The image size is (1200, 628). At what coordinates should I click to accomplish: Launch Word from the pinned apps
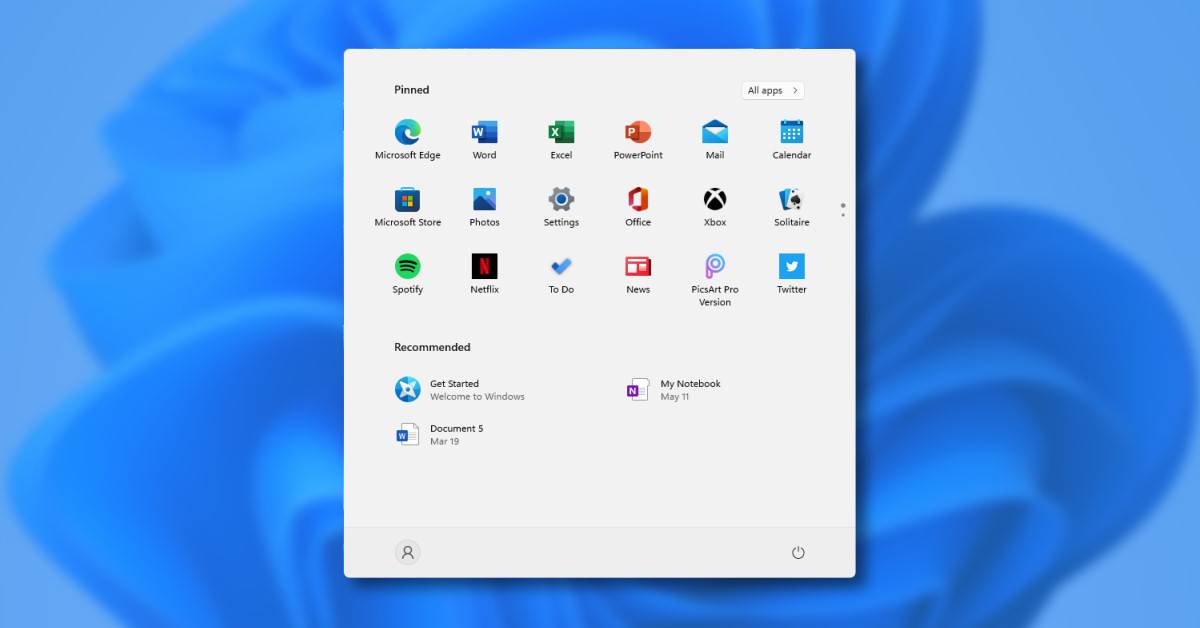pyautogui.click(x=484, y=133)
